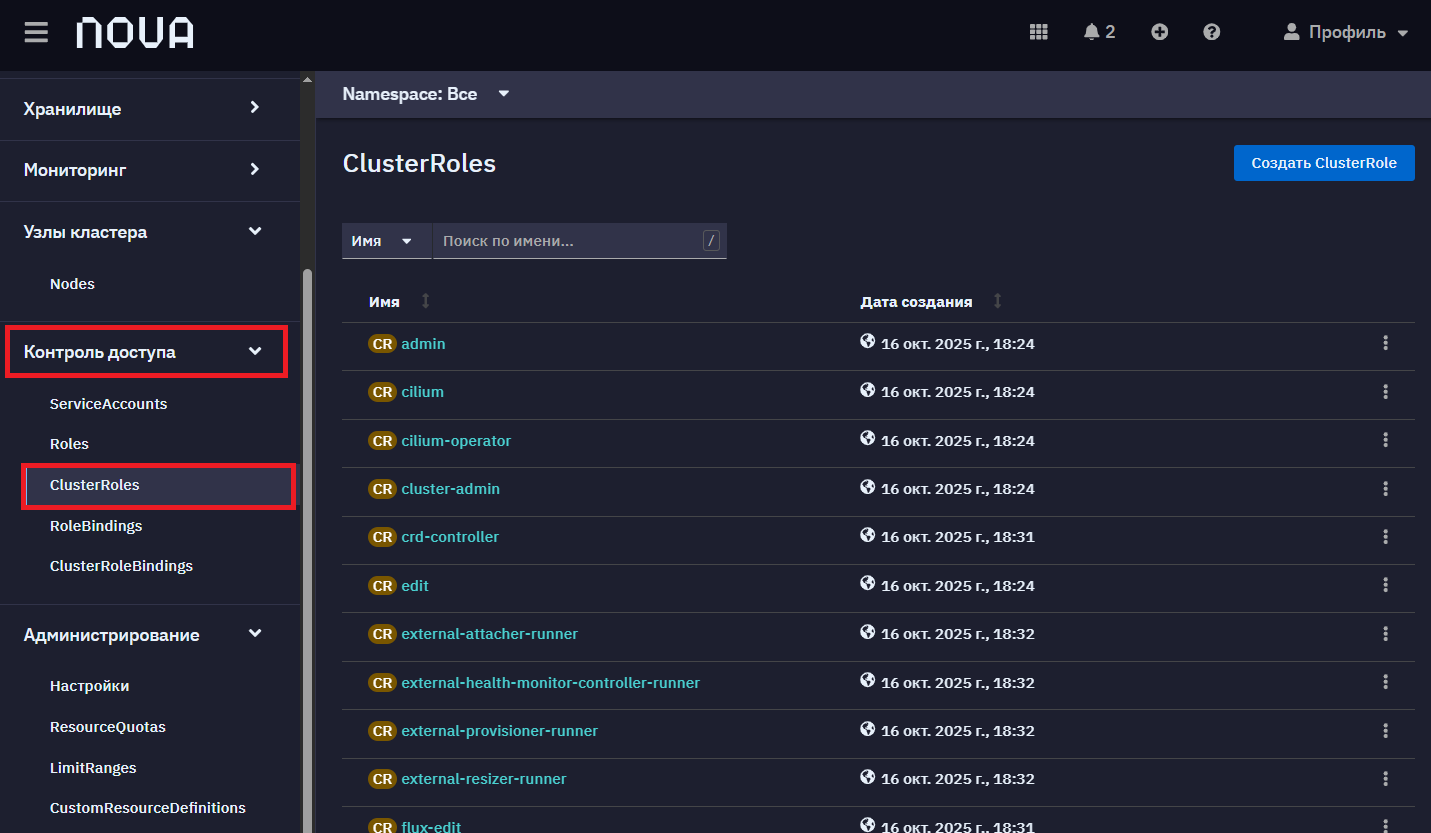
Task: Click date 18:31 in crd-controller row
Action: point(958,537)
